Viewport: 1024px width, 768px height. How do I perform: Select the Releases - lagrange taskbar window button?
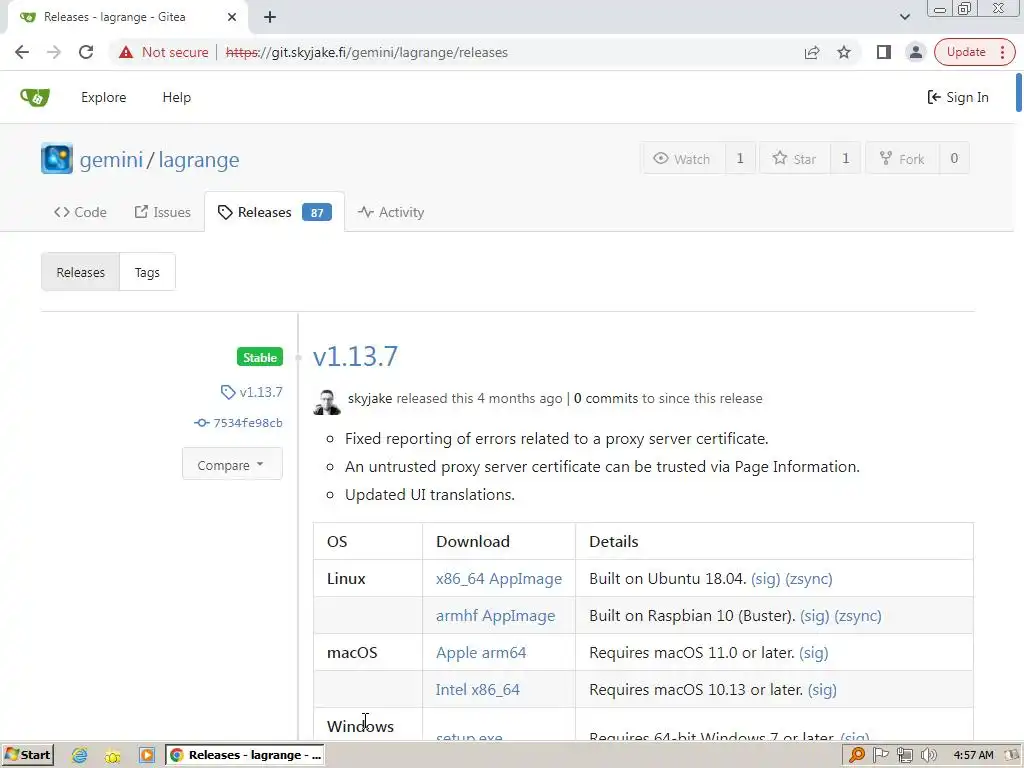246,755
